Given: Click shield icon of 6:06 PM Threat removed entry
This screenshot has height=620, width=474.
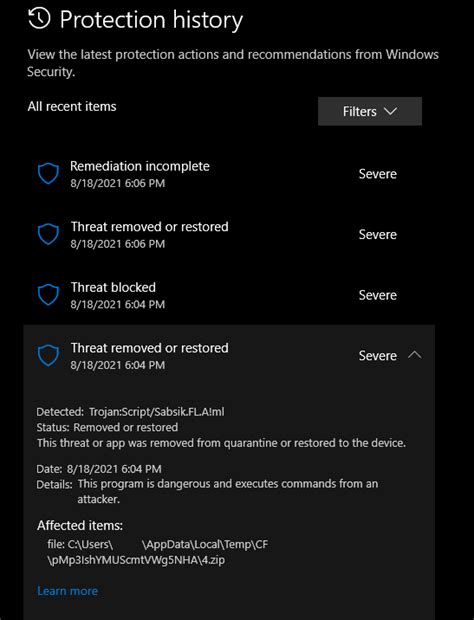Looking at the screenshot, I should [48, 234].
